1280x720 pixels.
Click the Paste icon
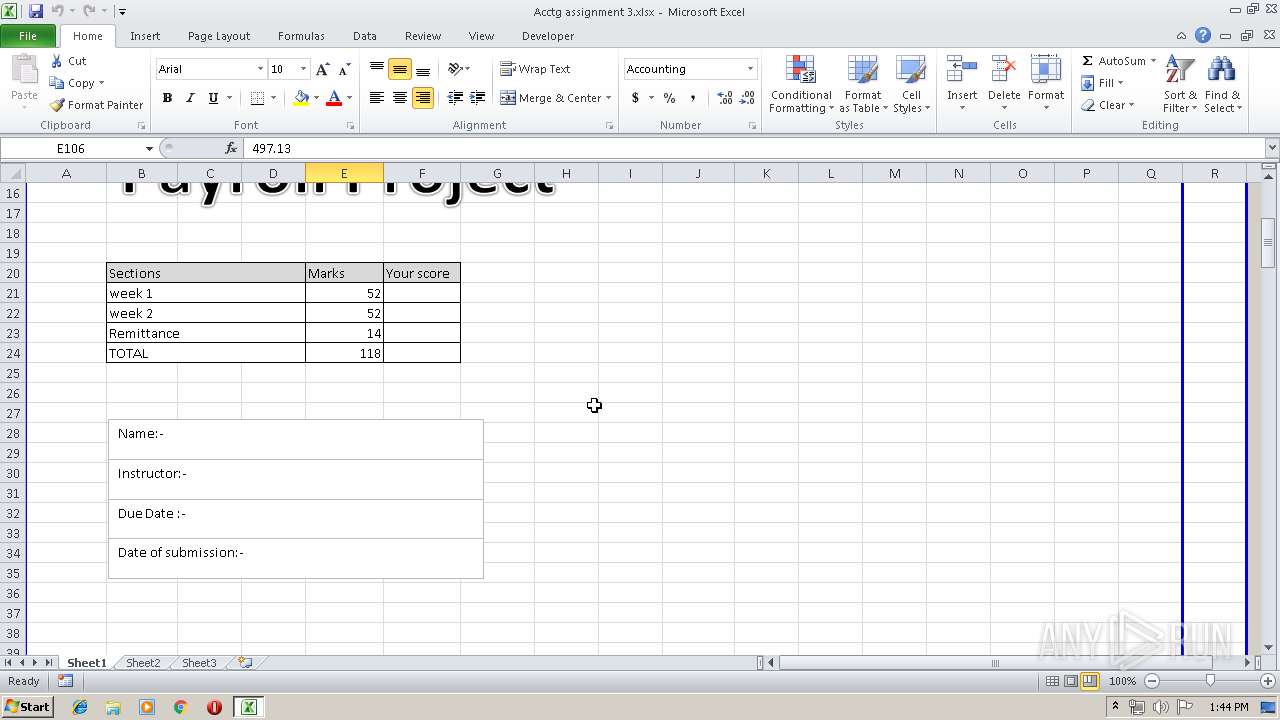pyautogui.click(x=24, y=72)
